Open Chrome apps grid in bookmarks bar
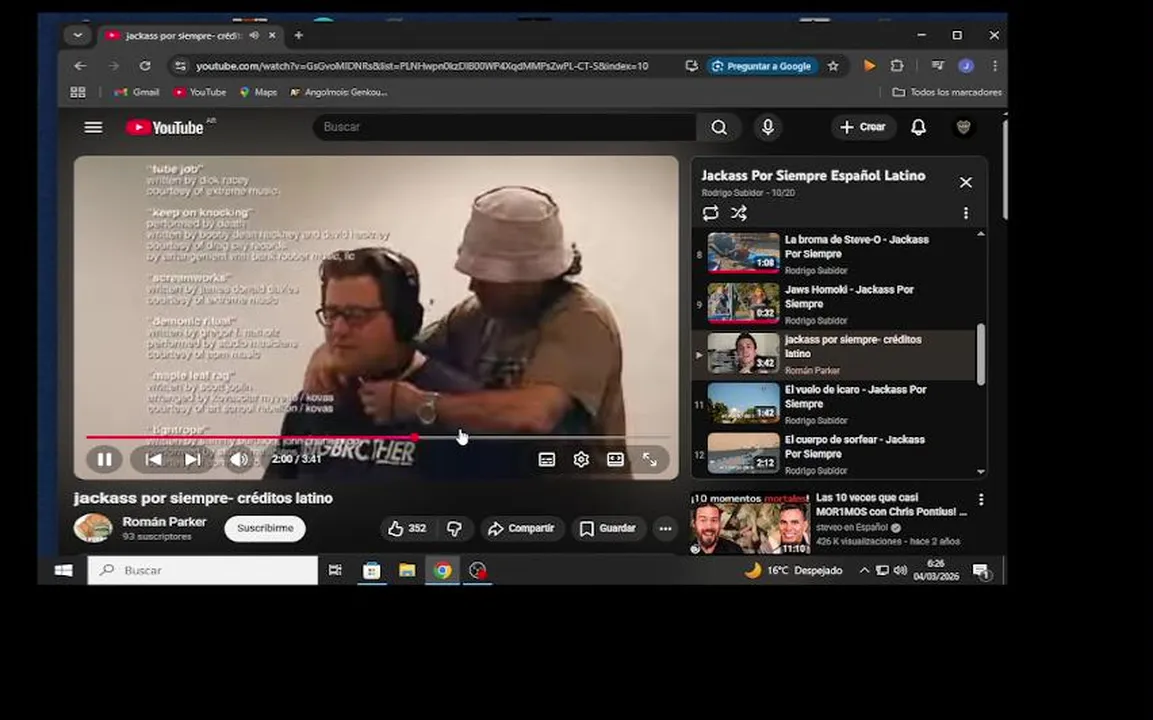 click(x=77, y=92)
